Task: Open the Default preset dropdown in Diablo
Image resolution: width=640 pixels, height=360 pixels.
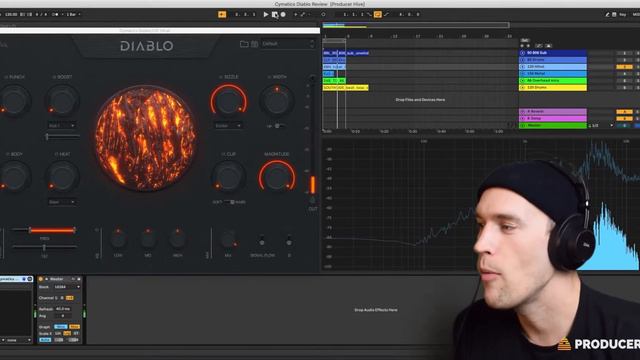Action: (288, 44)
